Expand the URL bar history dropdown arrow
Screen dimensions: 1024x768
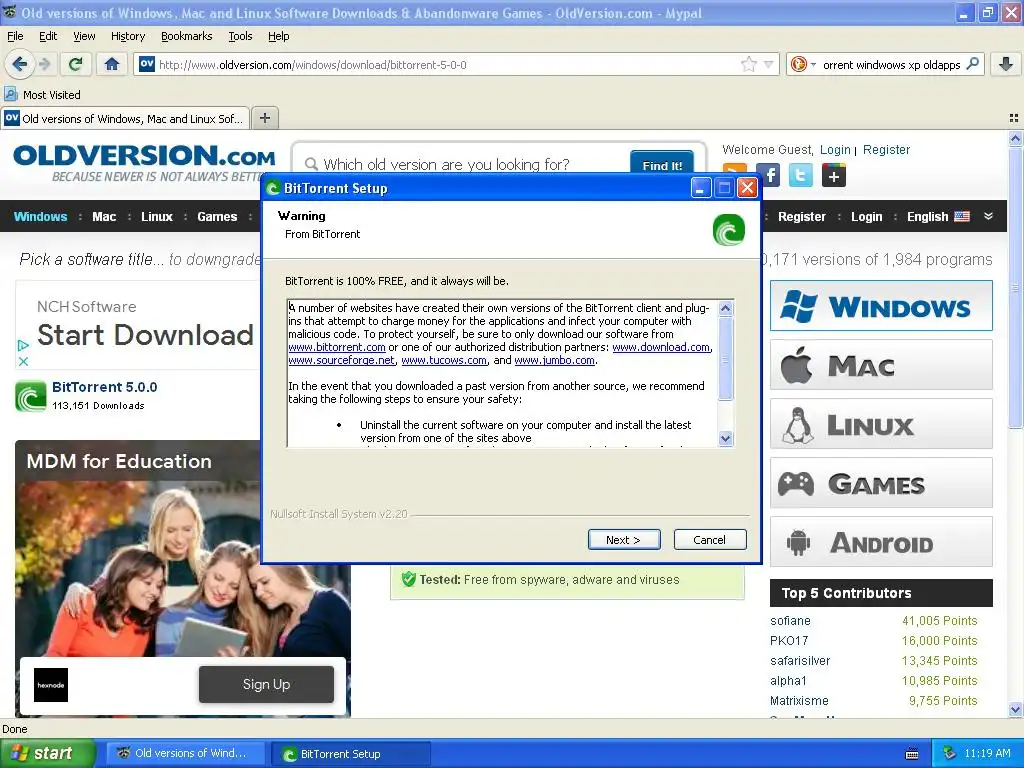(x=768, y=64)
